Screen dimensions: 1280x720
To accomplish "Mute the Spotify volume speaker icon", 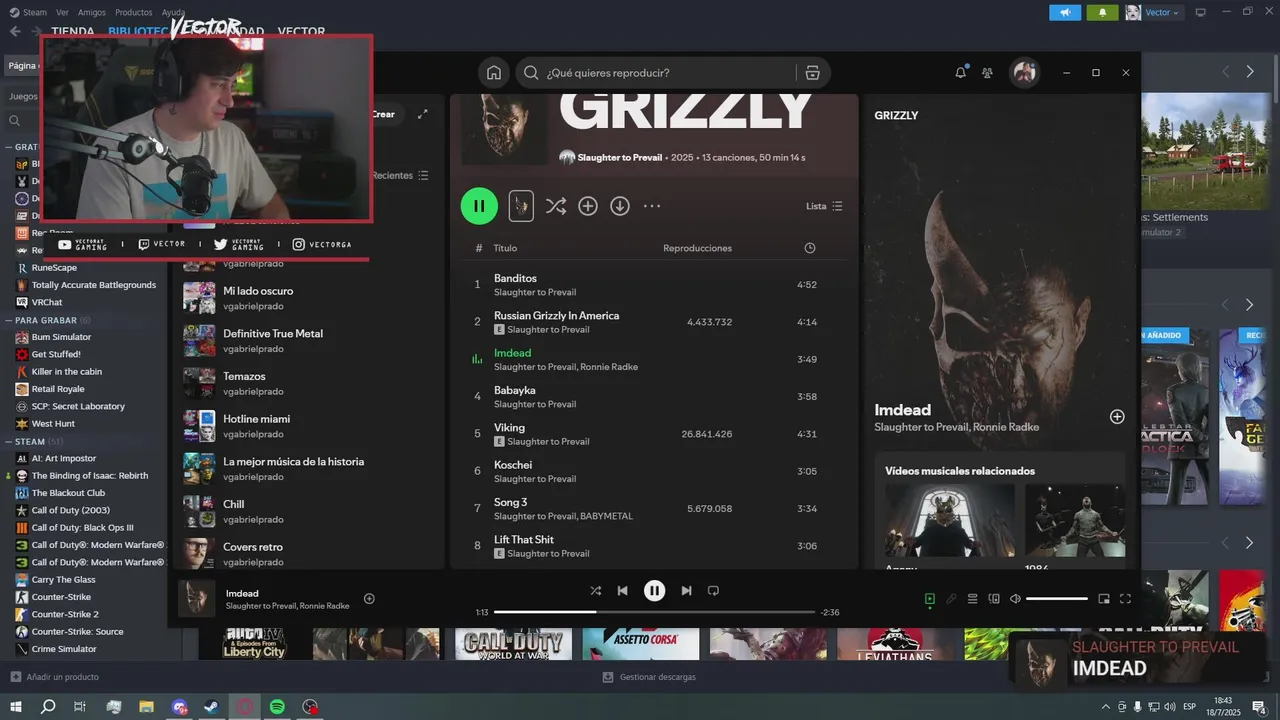I will click(1015, 599).
